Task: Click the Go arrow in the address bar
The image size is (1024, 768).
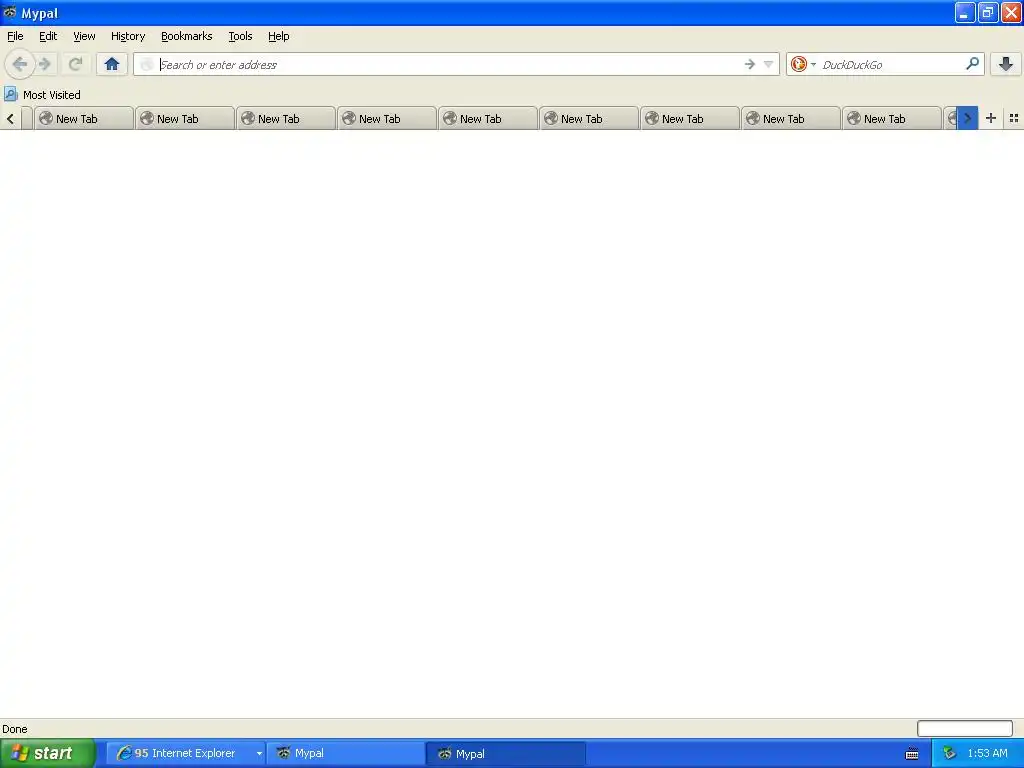Action: pyautogui.click(x=750, y=64)
